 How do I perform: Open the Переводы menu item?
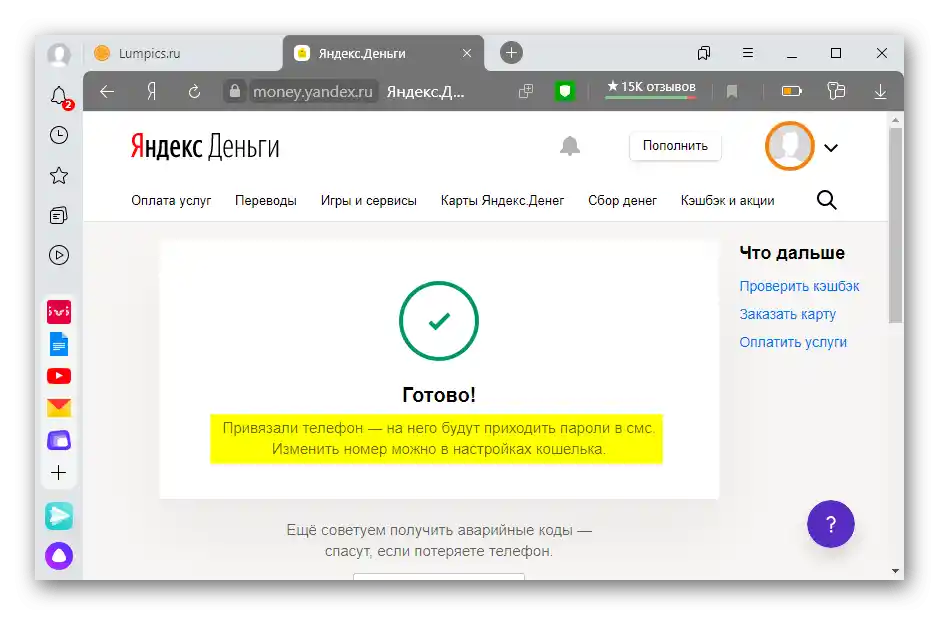266,201
